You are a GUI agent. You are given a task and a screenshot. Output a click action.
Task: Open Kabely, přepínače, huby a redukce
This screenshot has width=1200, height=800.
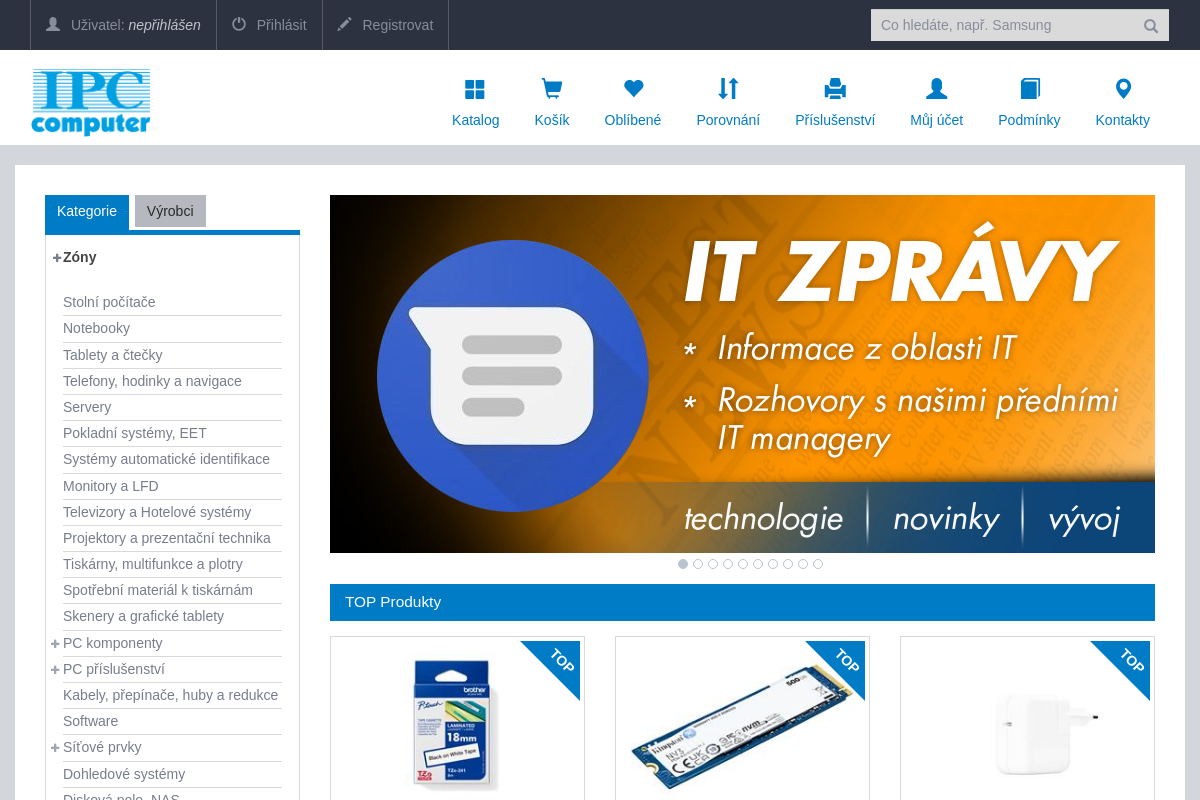[170, 695]
